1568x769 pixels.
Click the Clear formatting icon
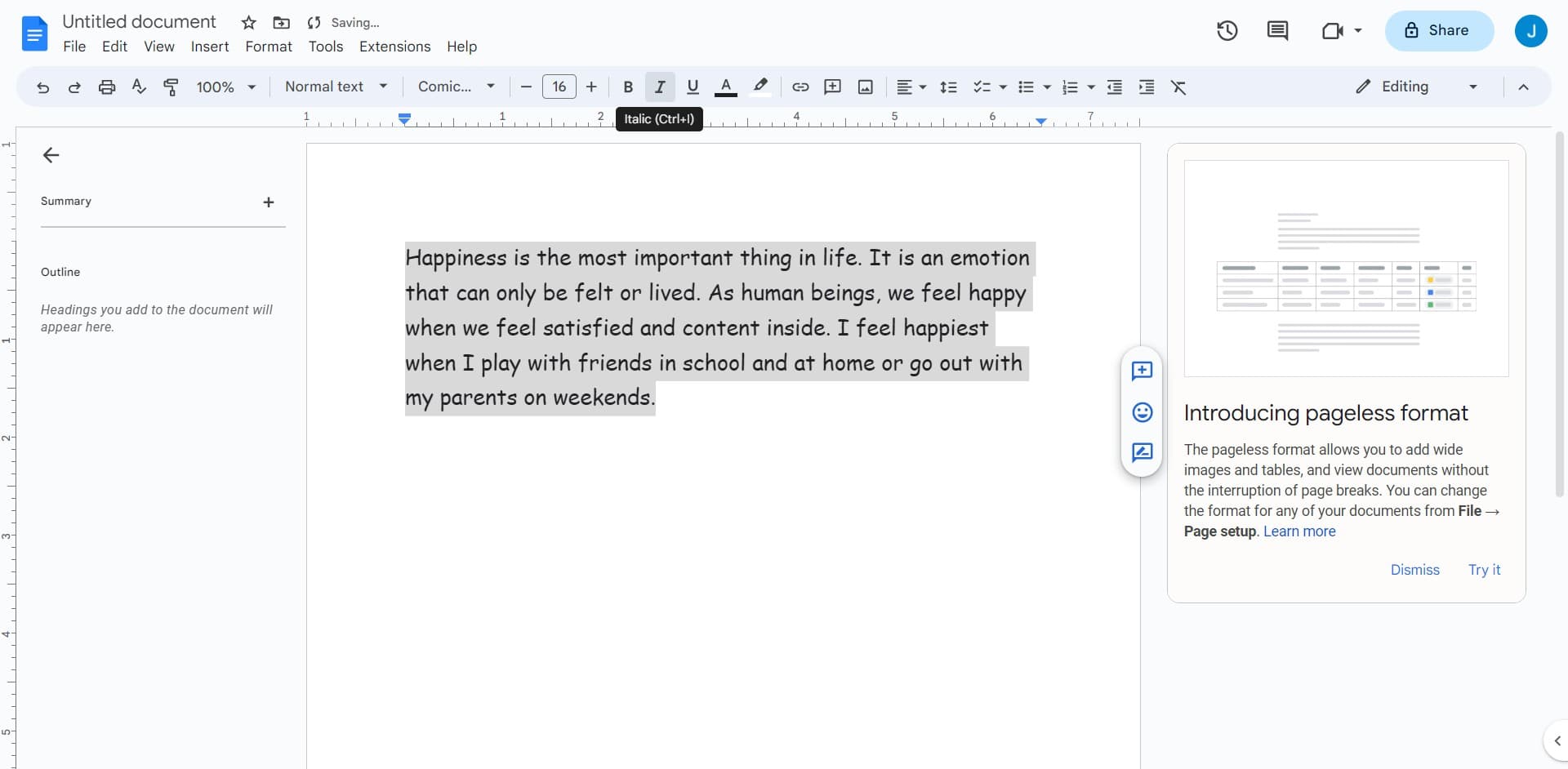pos(1178,87)
